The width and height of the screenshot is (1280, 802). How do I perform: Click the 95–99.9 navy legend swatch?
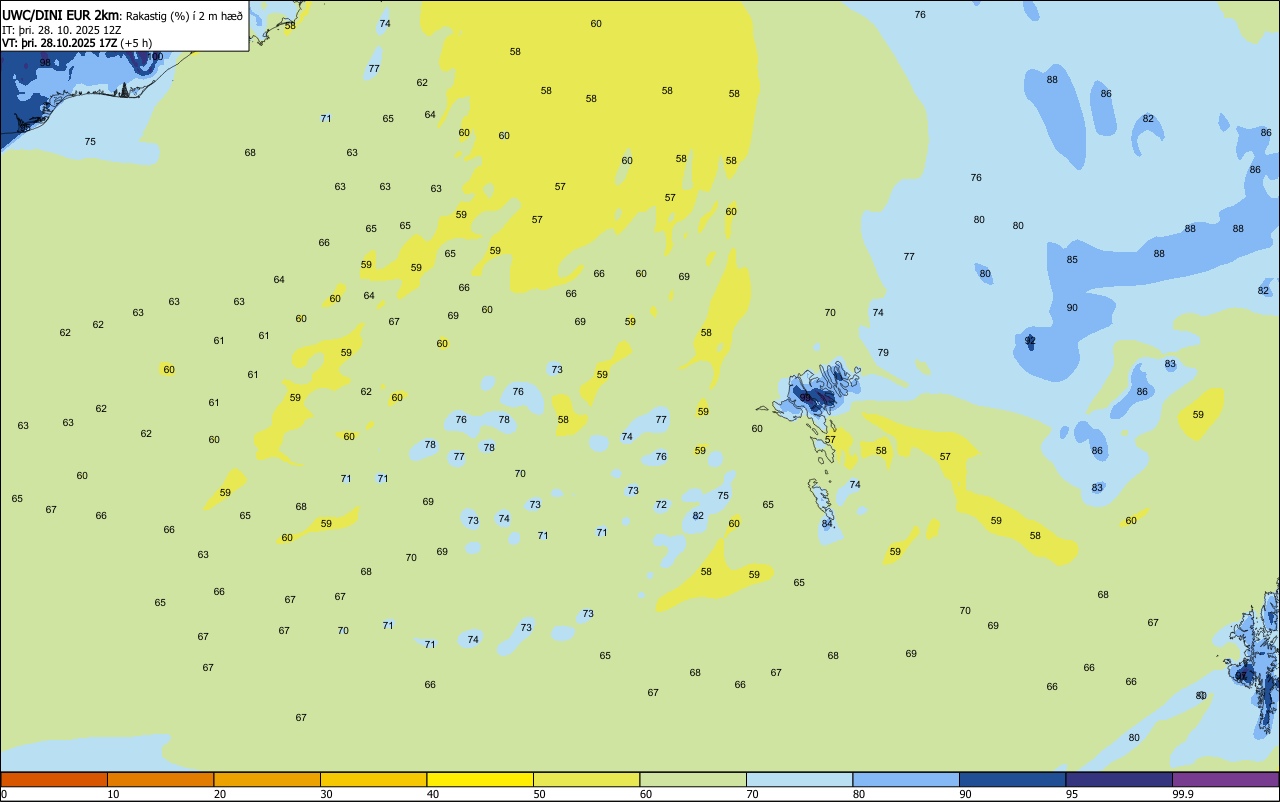point(1119,779)
